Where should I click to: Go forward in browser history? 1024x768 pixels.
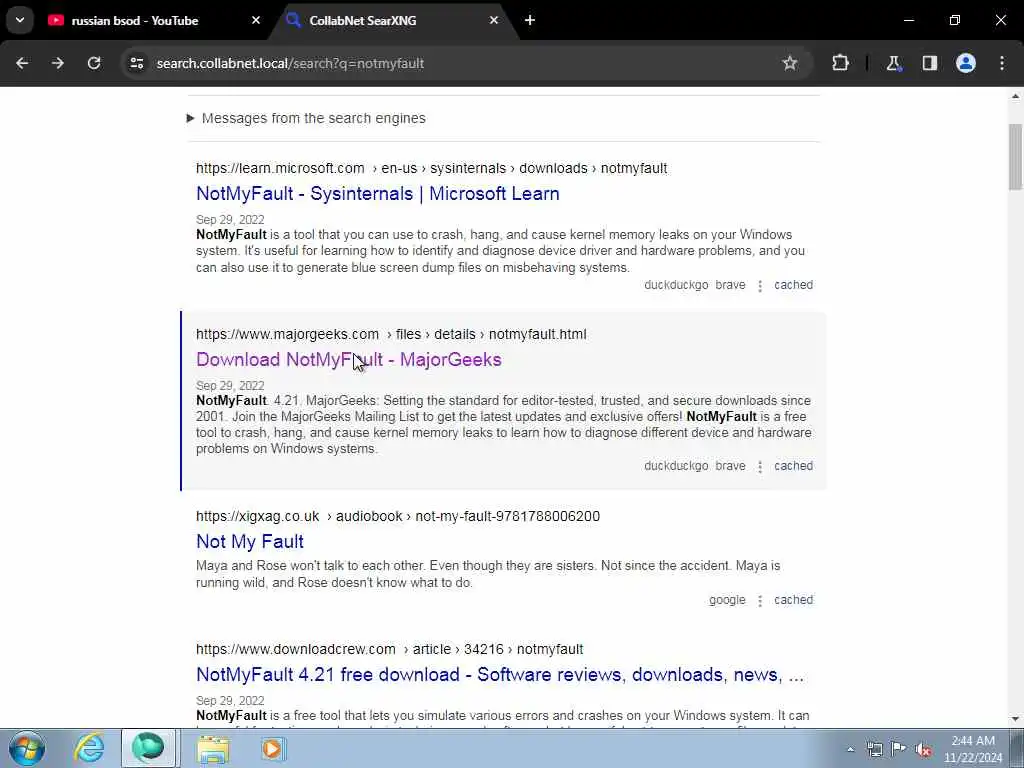[x=58, y=63]
